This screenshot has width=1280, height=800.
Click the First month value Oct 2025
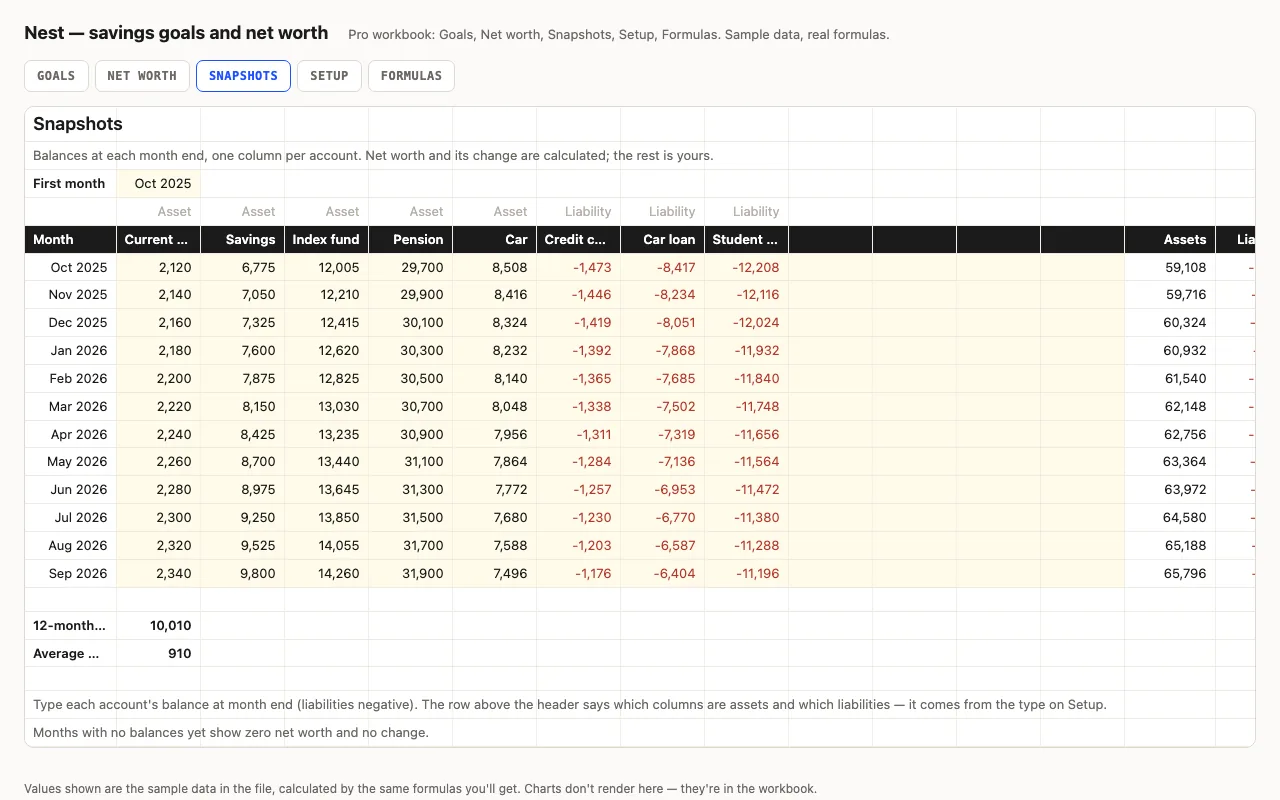click(x=159, y=184)
